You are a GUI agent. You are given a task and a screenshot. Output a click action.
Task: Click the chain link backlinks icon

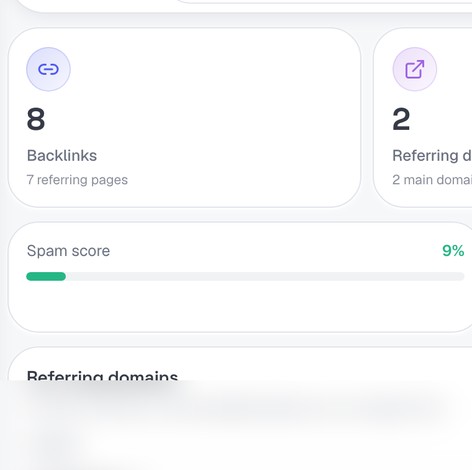pos(48,69)
